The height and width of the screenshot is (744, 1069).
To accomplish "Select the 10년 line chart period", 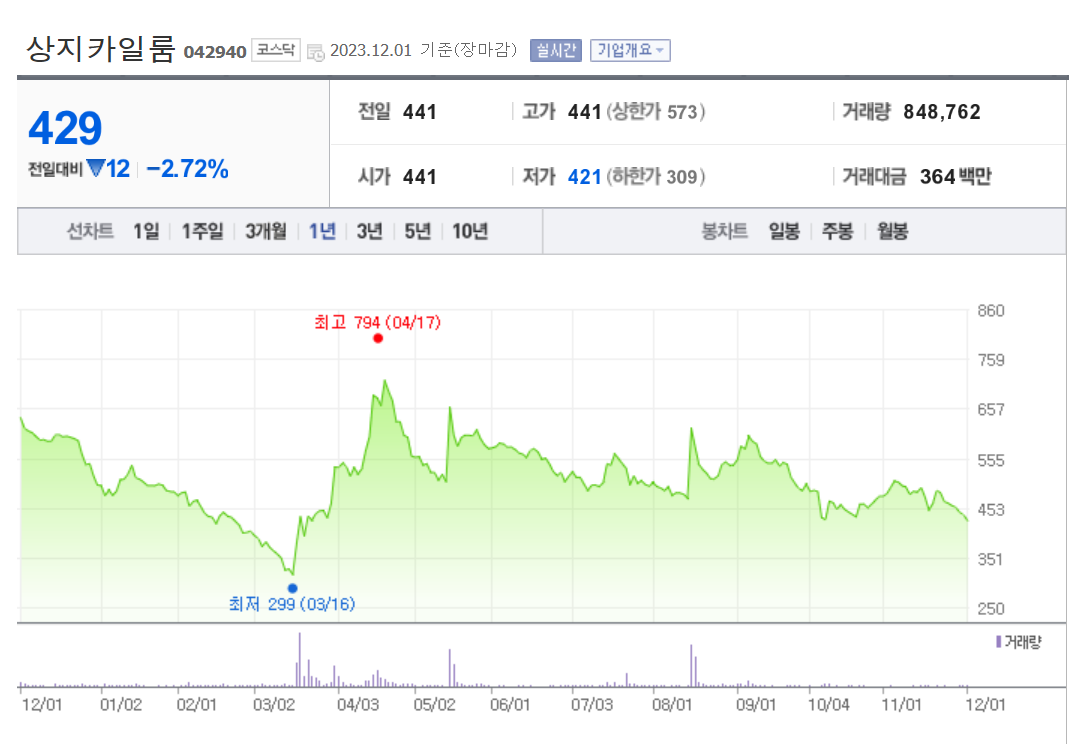I will tap(470, 231).
